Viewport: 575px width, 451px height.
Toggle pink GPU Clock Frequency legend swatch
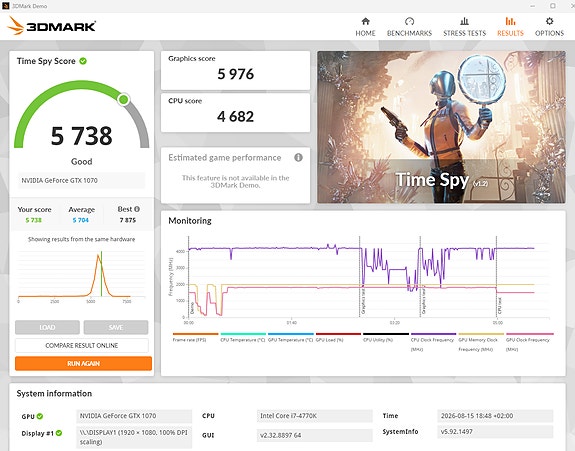point(530,334)
